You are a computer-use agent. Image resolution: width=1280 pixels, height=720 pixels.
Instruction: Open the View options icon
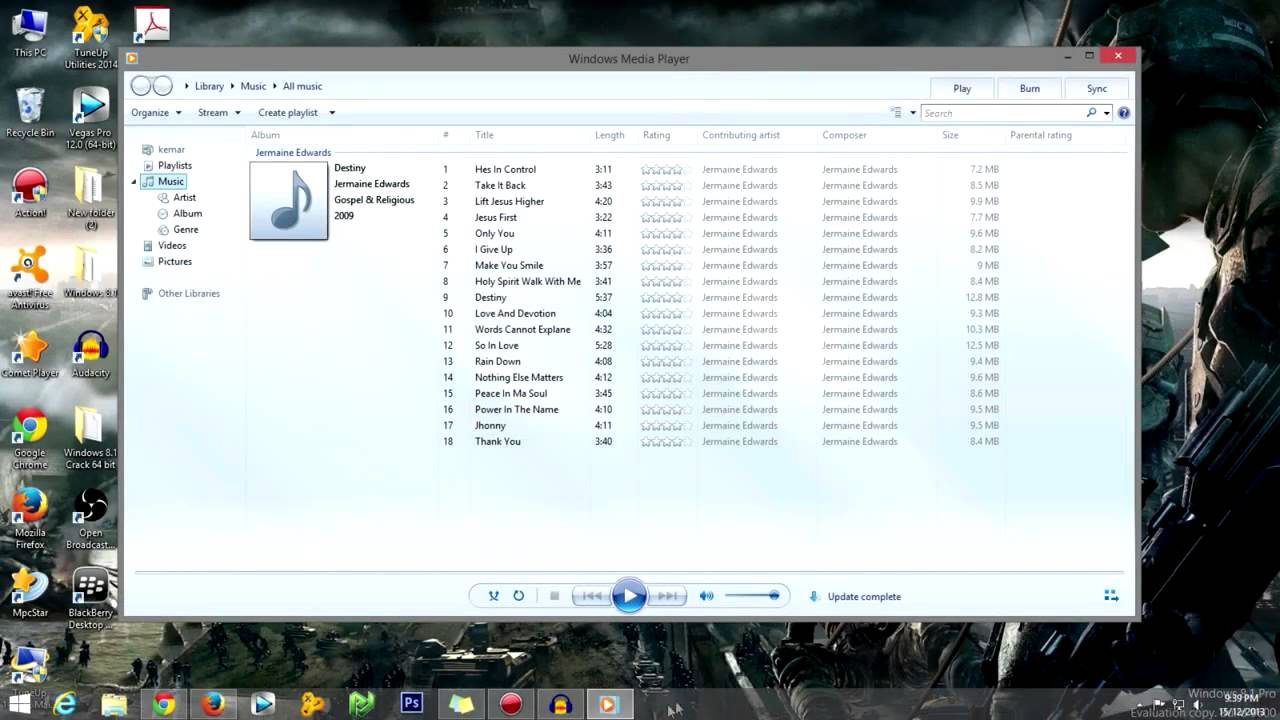click(896, 113)
